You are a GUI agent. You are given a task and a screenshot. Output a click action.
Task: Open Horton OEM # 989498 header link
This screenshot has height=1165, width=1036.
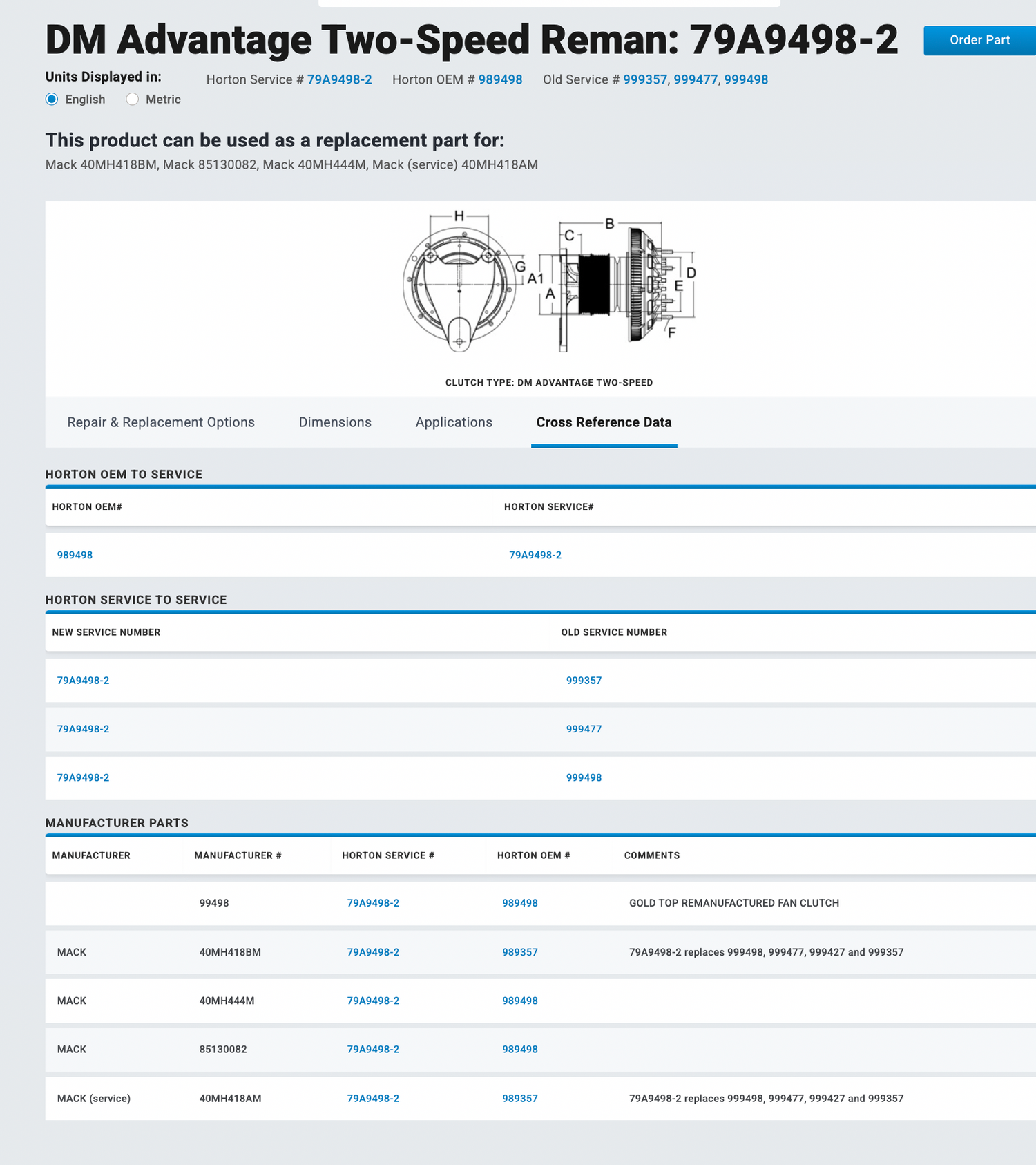click(500, 79)
